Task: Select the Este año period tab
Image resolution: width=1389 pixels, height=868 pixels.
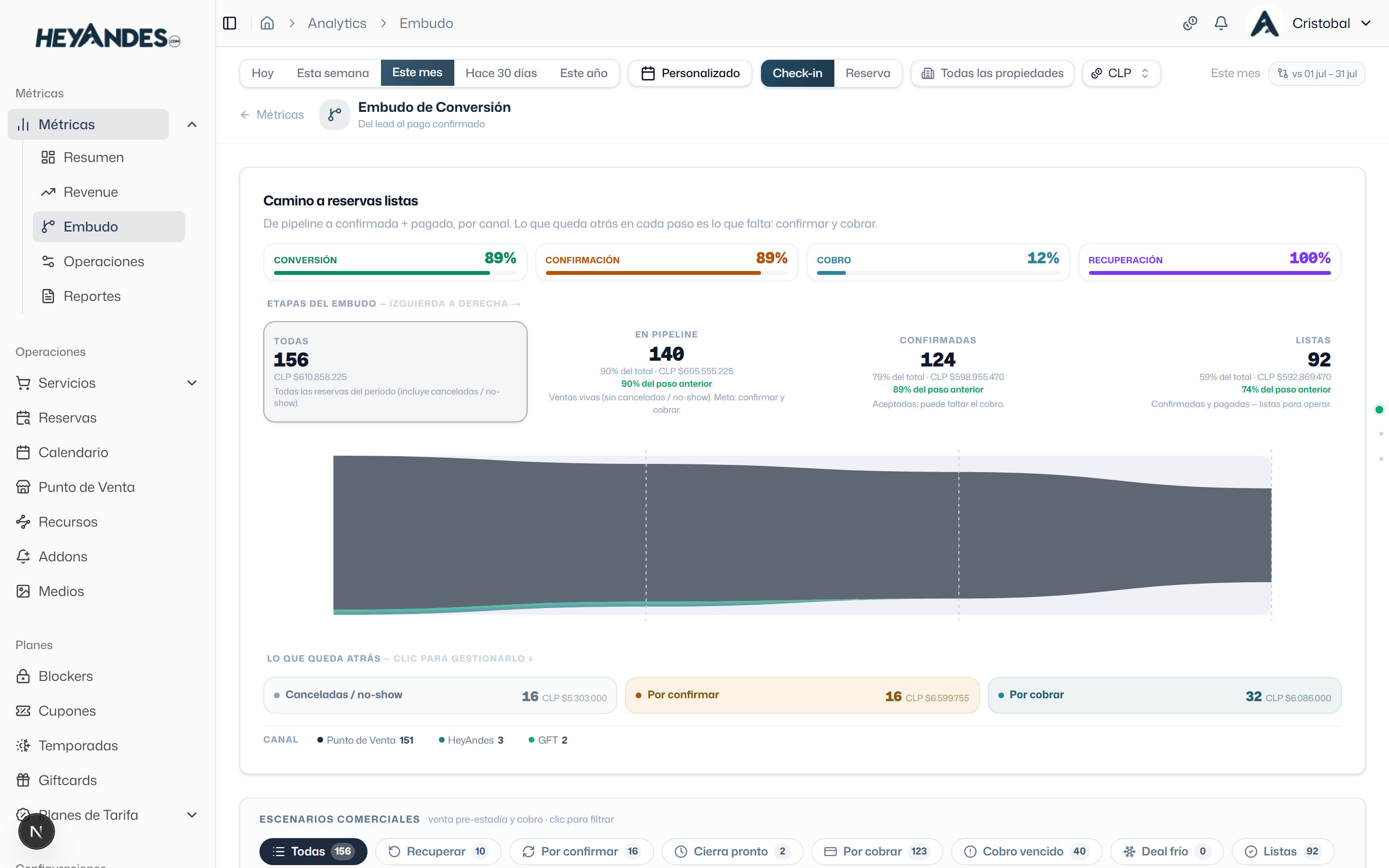Action: point(584,73)
